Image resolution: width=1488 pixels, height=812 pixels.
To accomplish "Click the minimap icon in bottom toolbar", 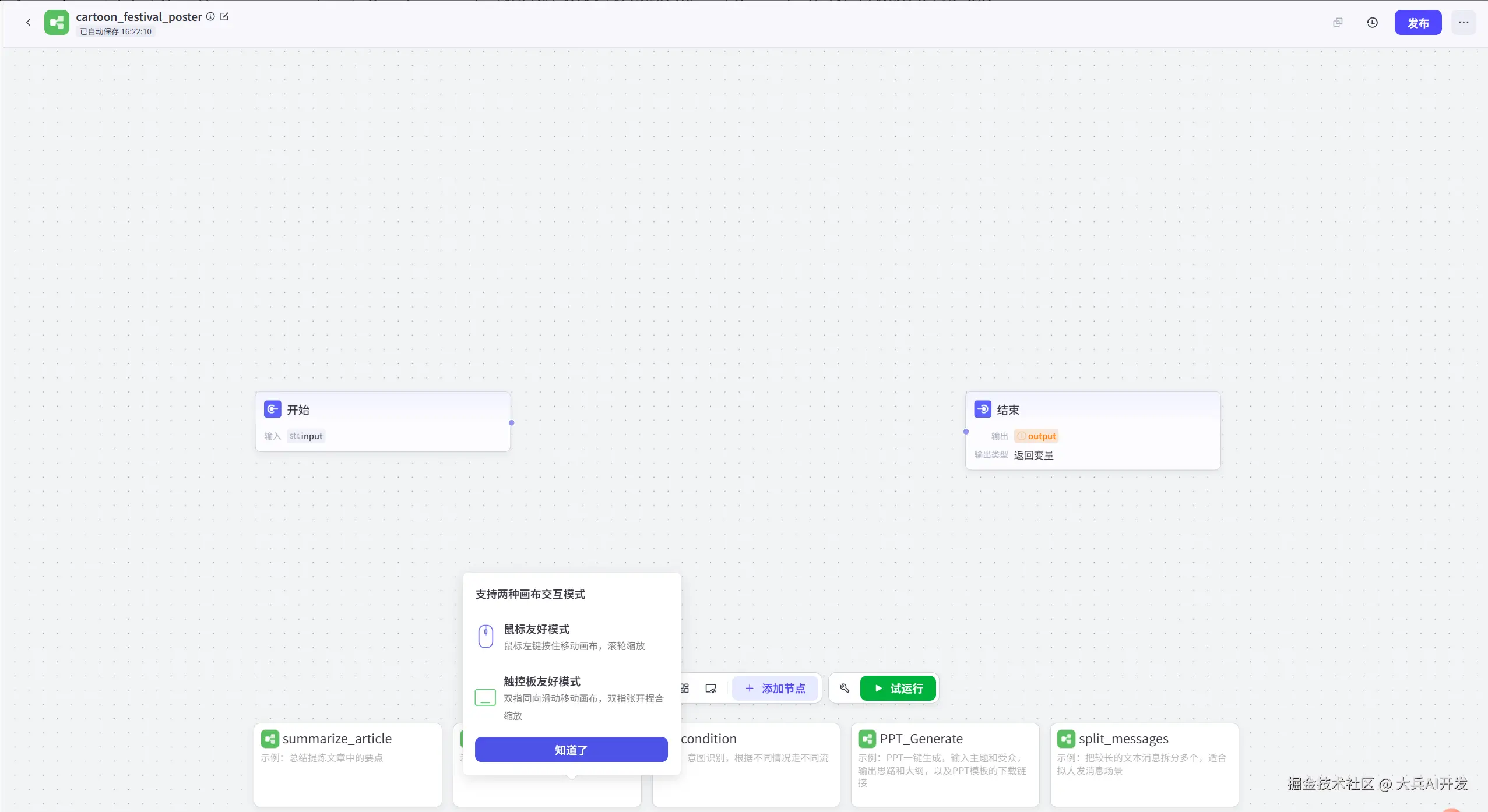I will (x=710, y=689).
